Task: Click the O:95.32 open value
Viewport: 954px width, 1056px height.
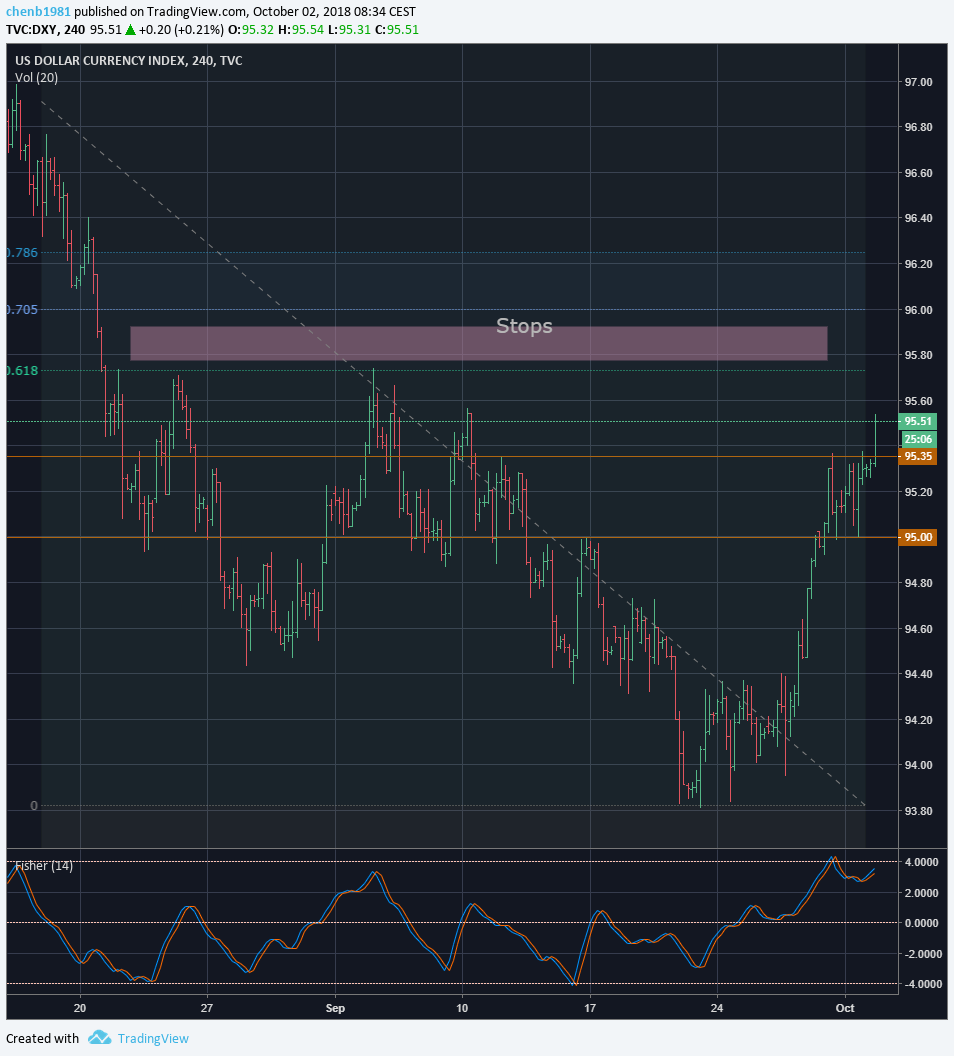Action: click(251, 30)
